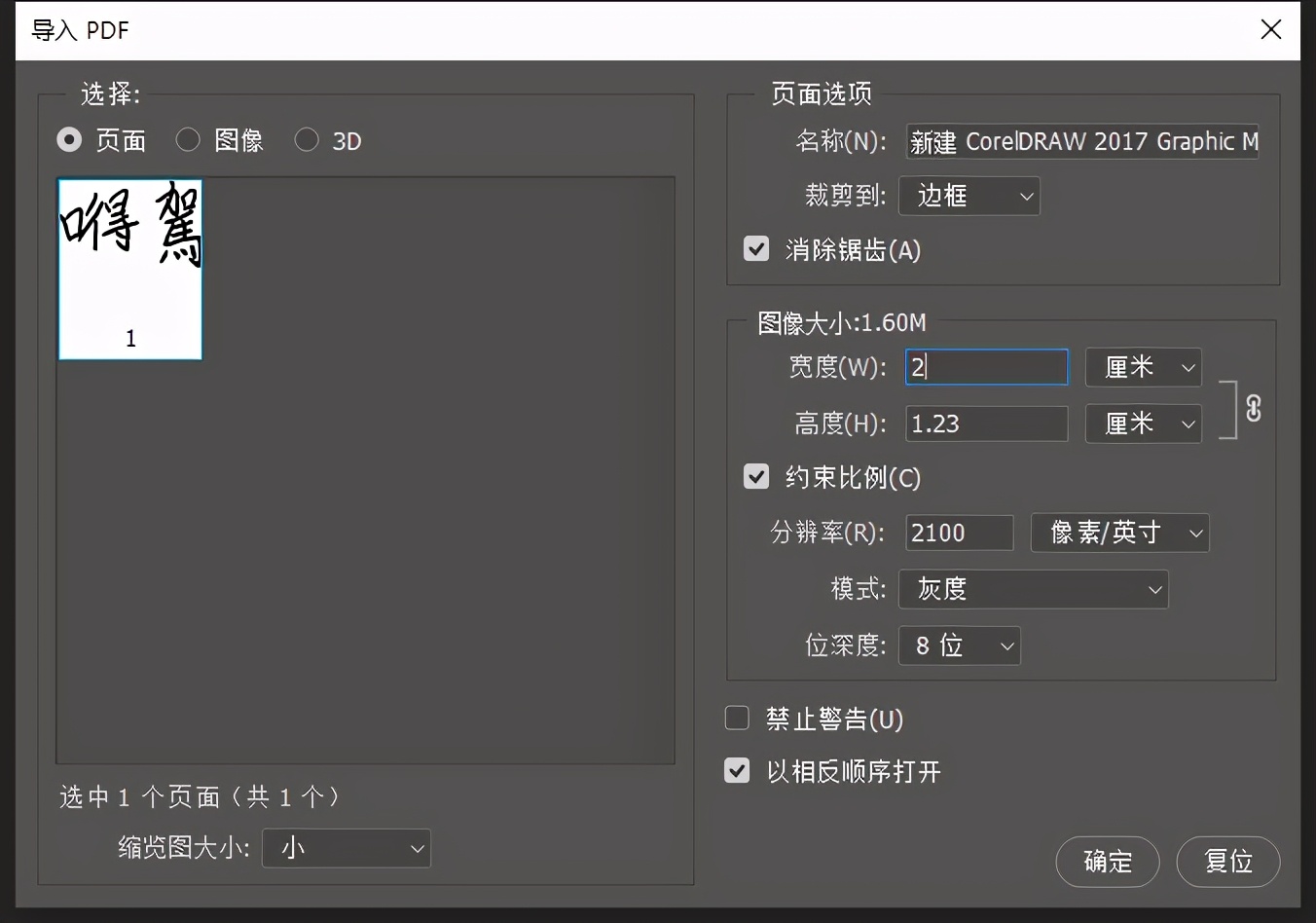Image resolution: width=1316 pixels, height=923 pixels.
Task: Click the 页面选项 group label
Action: pos(822,93)
